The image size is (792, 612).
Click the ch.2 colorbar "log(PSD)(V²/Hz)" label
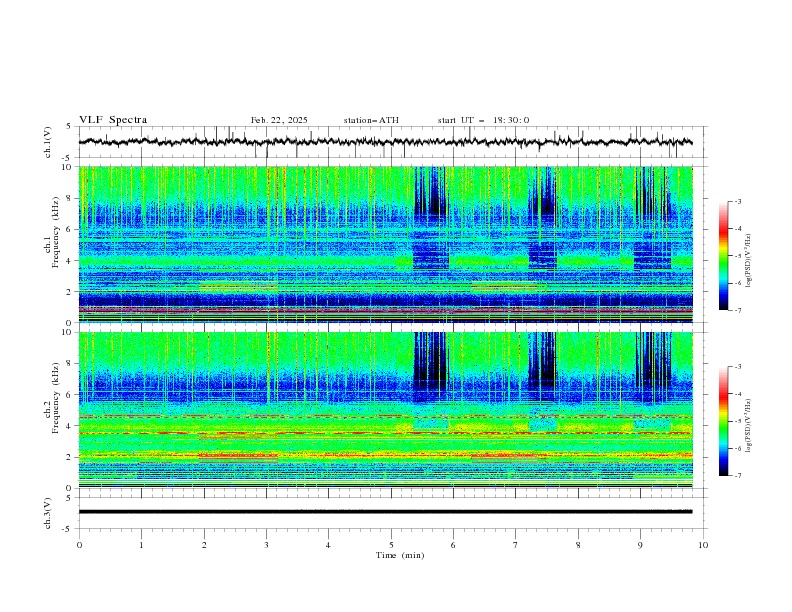pyautogui.click(x=748, y=426)
